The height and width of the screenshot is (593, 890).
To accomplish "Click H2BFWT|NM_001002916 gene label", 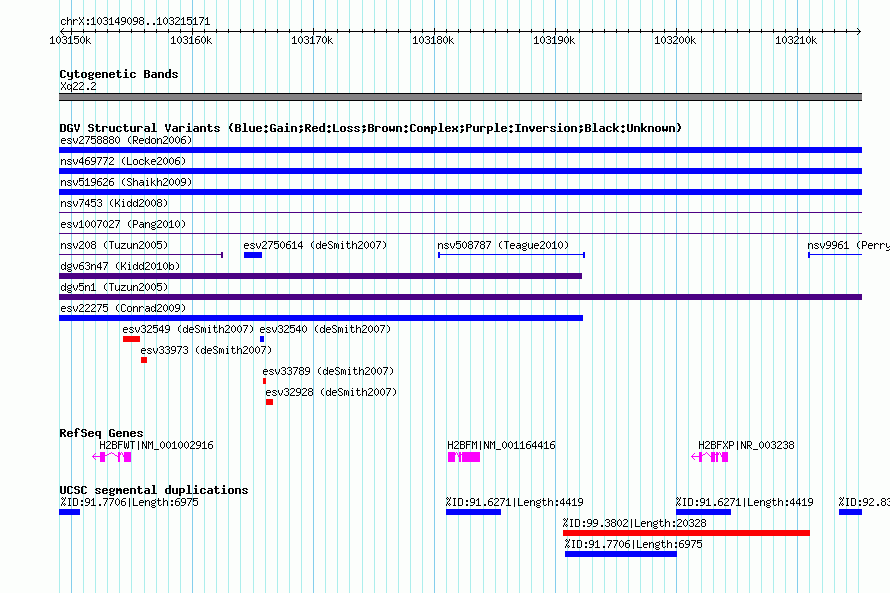I will pos(156,445).
